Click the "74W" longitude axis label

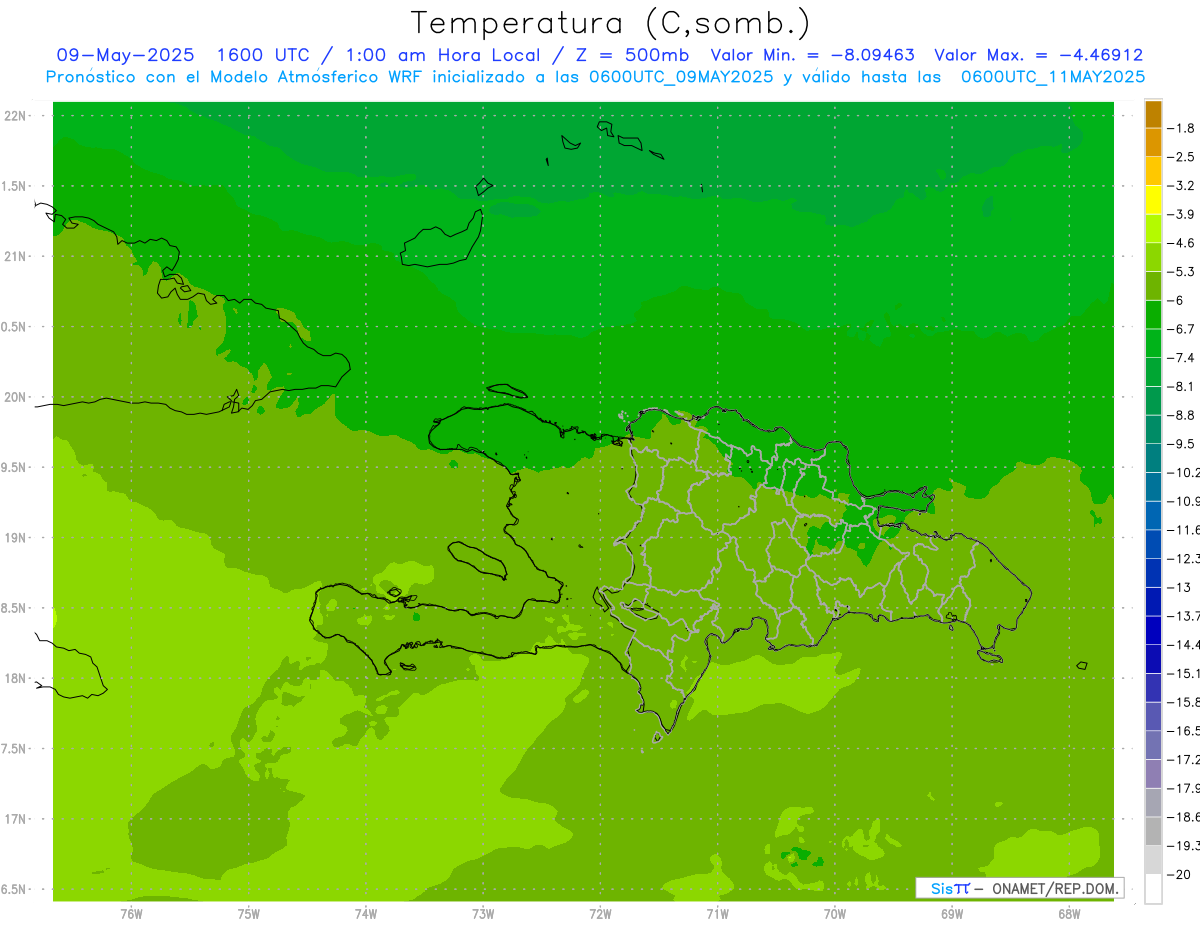point(366,913)
